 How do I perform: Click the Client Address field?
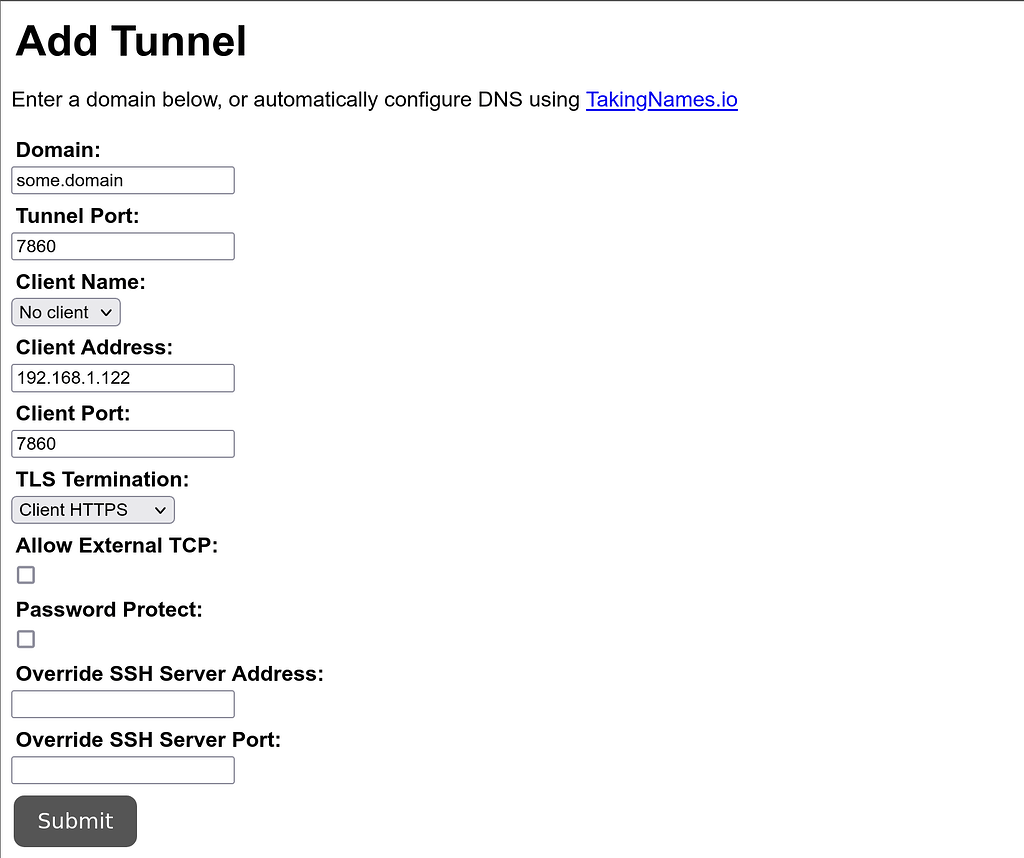point(123,378)
